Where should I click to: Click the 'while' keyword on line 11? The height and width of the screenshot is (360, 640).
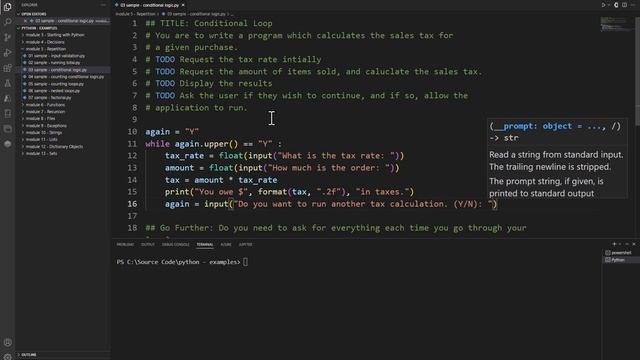pyautogui.click(x=158, y=144)
